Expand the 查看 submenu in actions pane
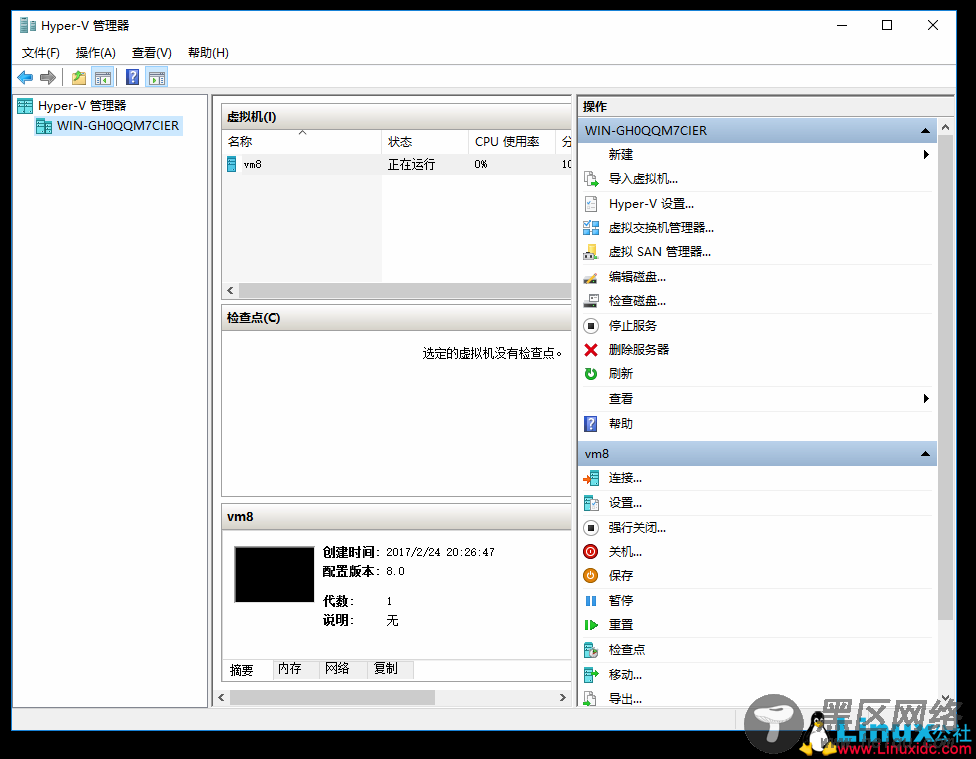 pos(926,399)
